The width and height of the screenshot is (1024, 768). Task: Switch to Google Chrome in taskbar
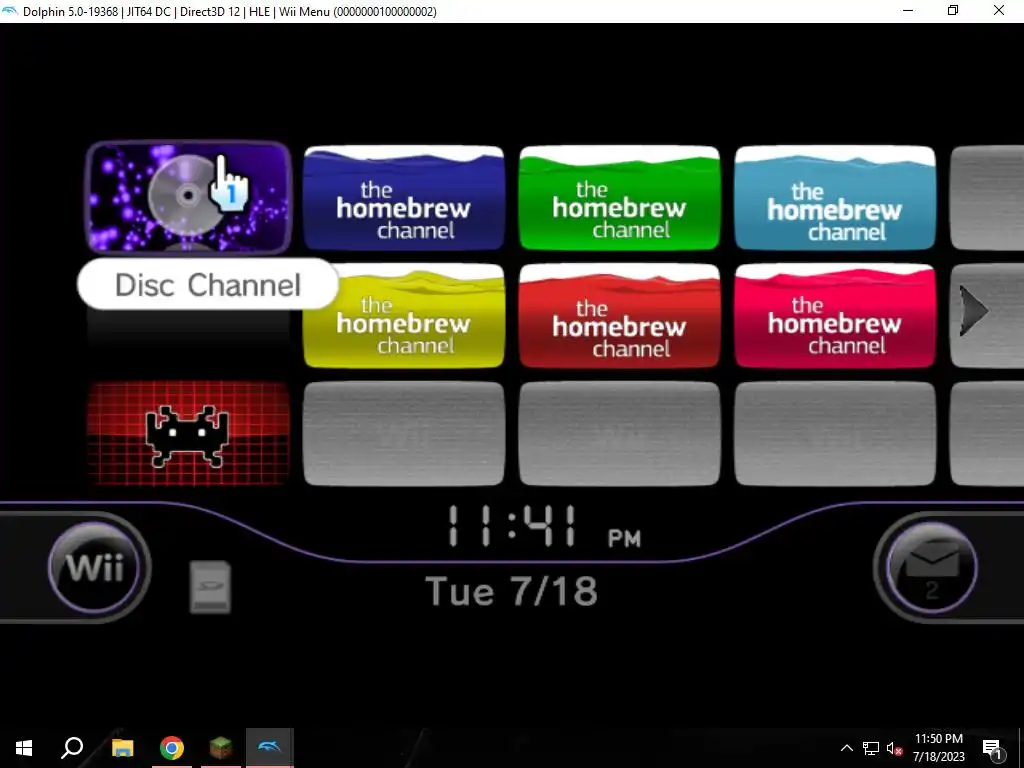(172, 748)
